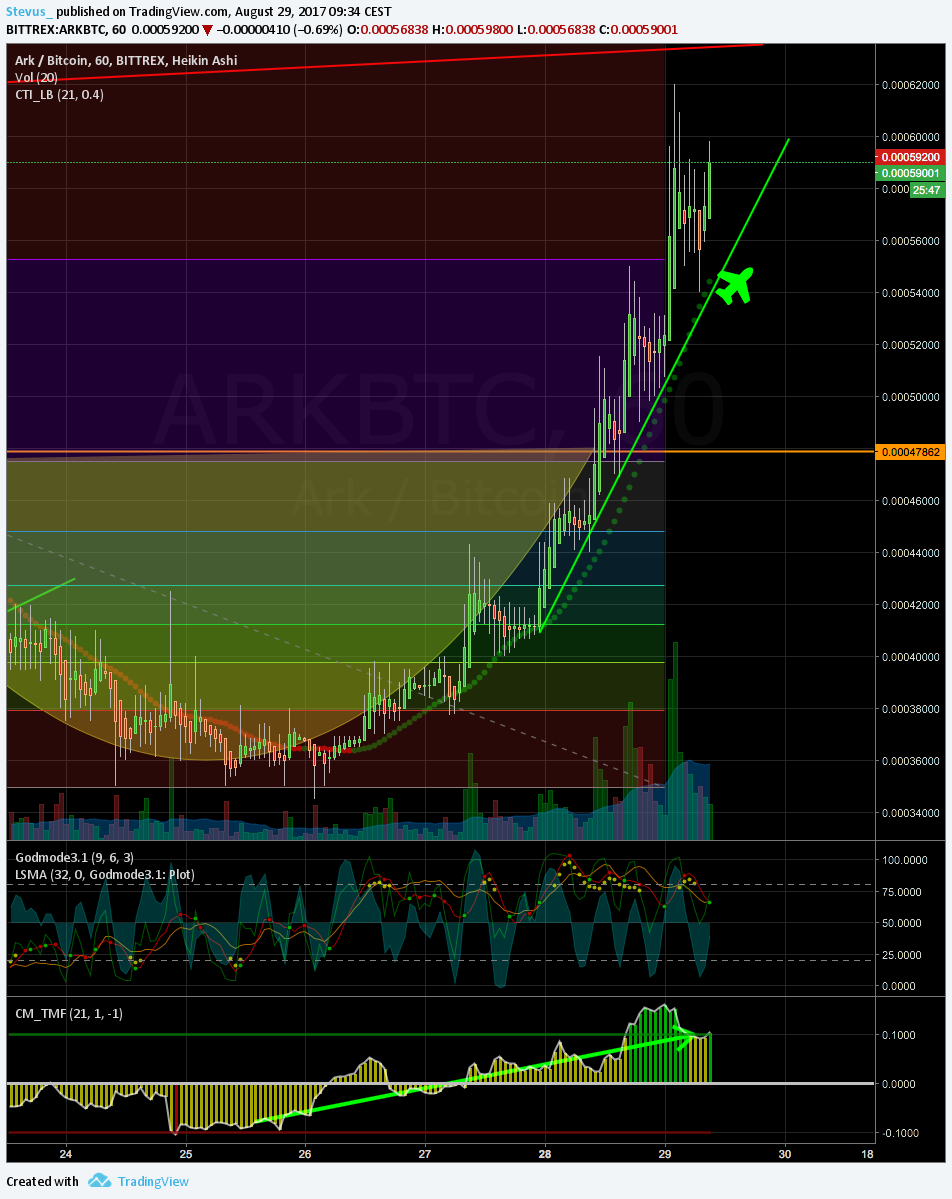Click the date label 25 on time axis
Screen dimensions: 952x1199
click(186, 1154)
